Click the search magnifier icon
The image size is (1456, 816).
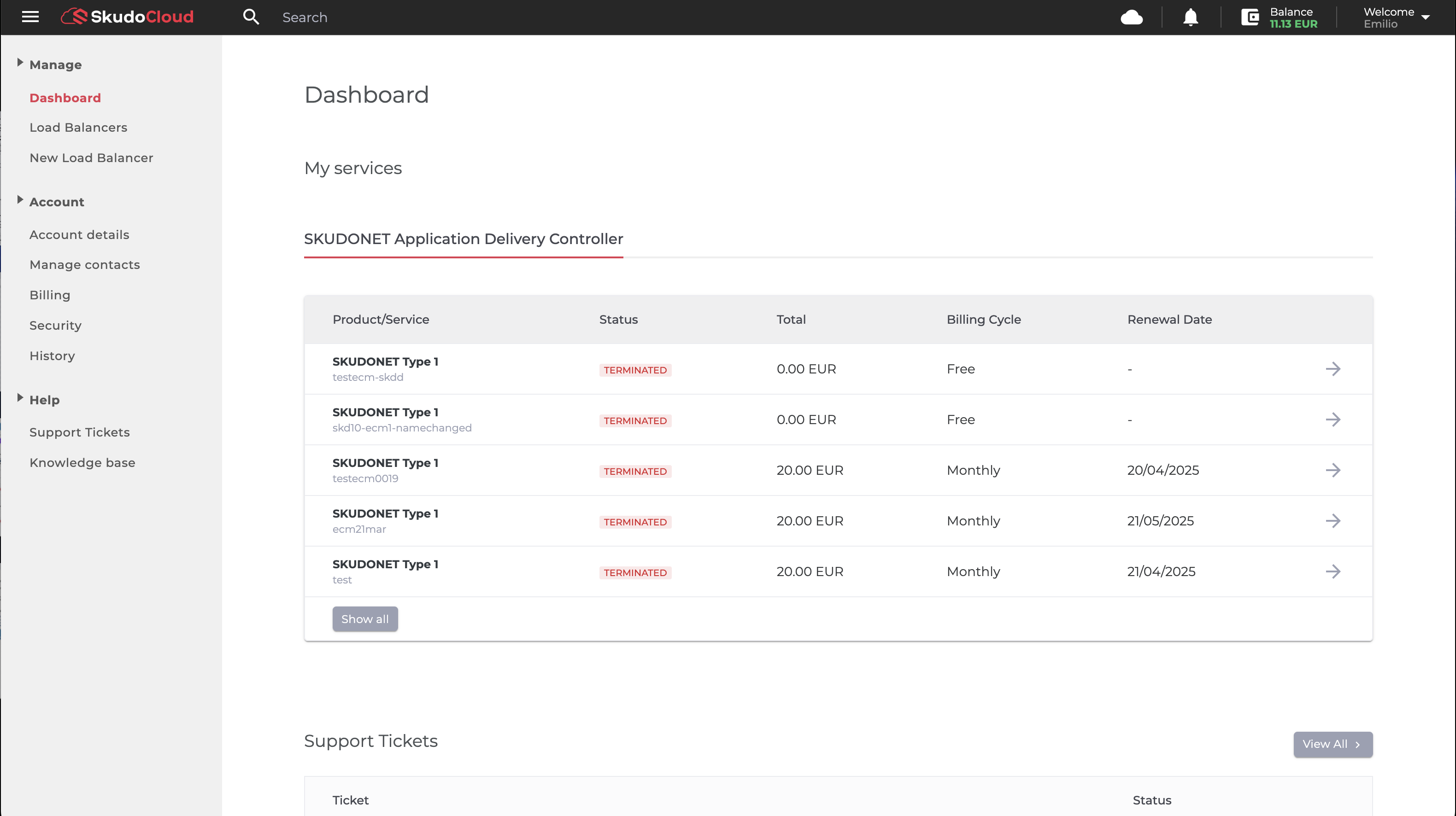pyautogui.click(x=251, y=17)
